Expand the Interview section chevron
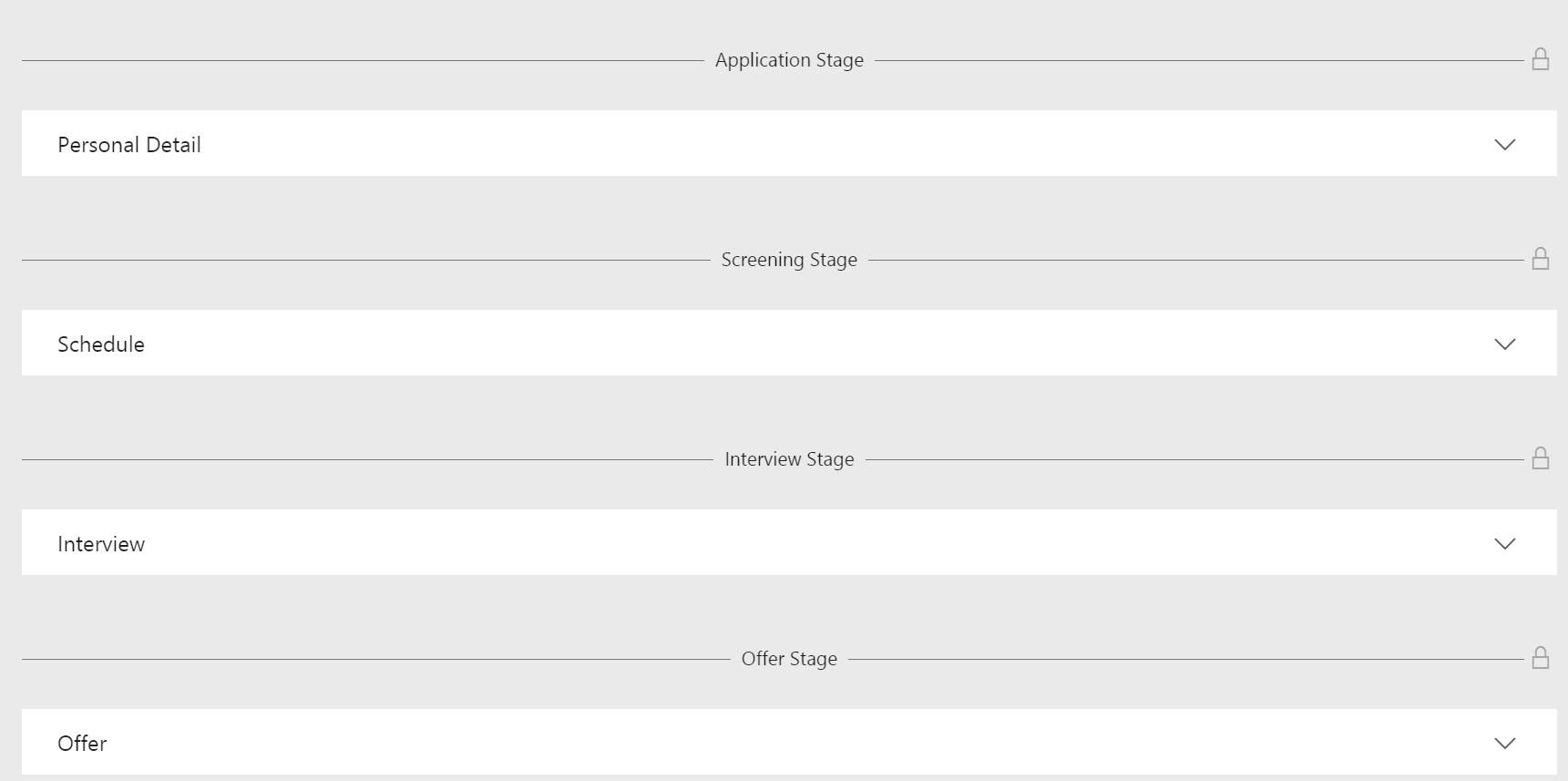 coord(1505,543)
